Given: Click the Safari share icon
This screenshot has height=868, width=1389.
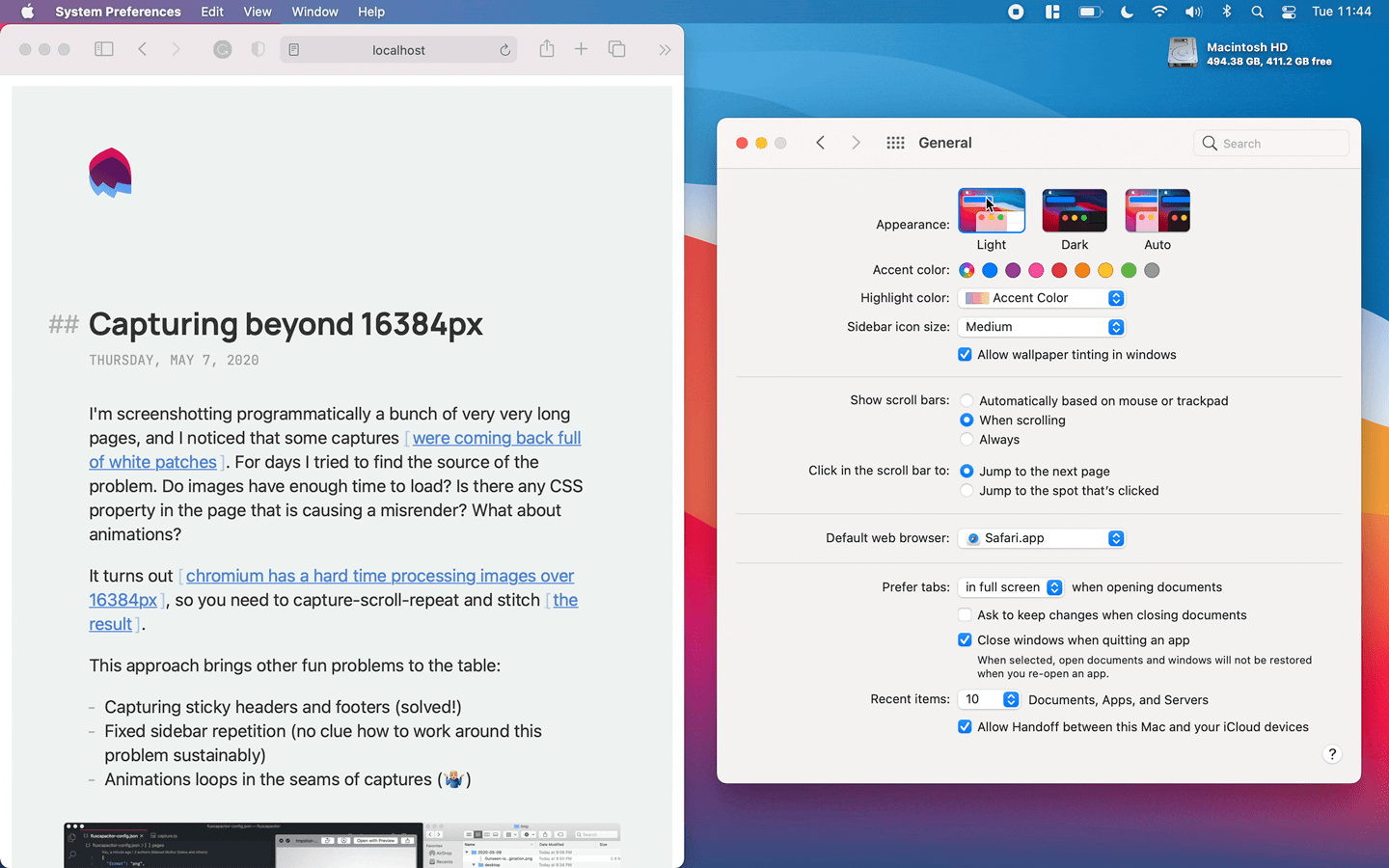Looking at the screenshot, I should click(x=547, y=49).
